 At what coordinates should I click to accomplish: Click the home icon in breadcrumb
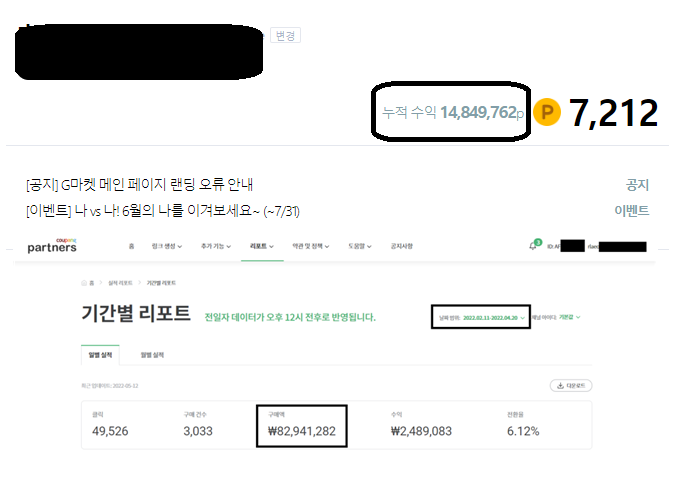point(84,283)
